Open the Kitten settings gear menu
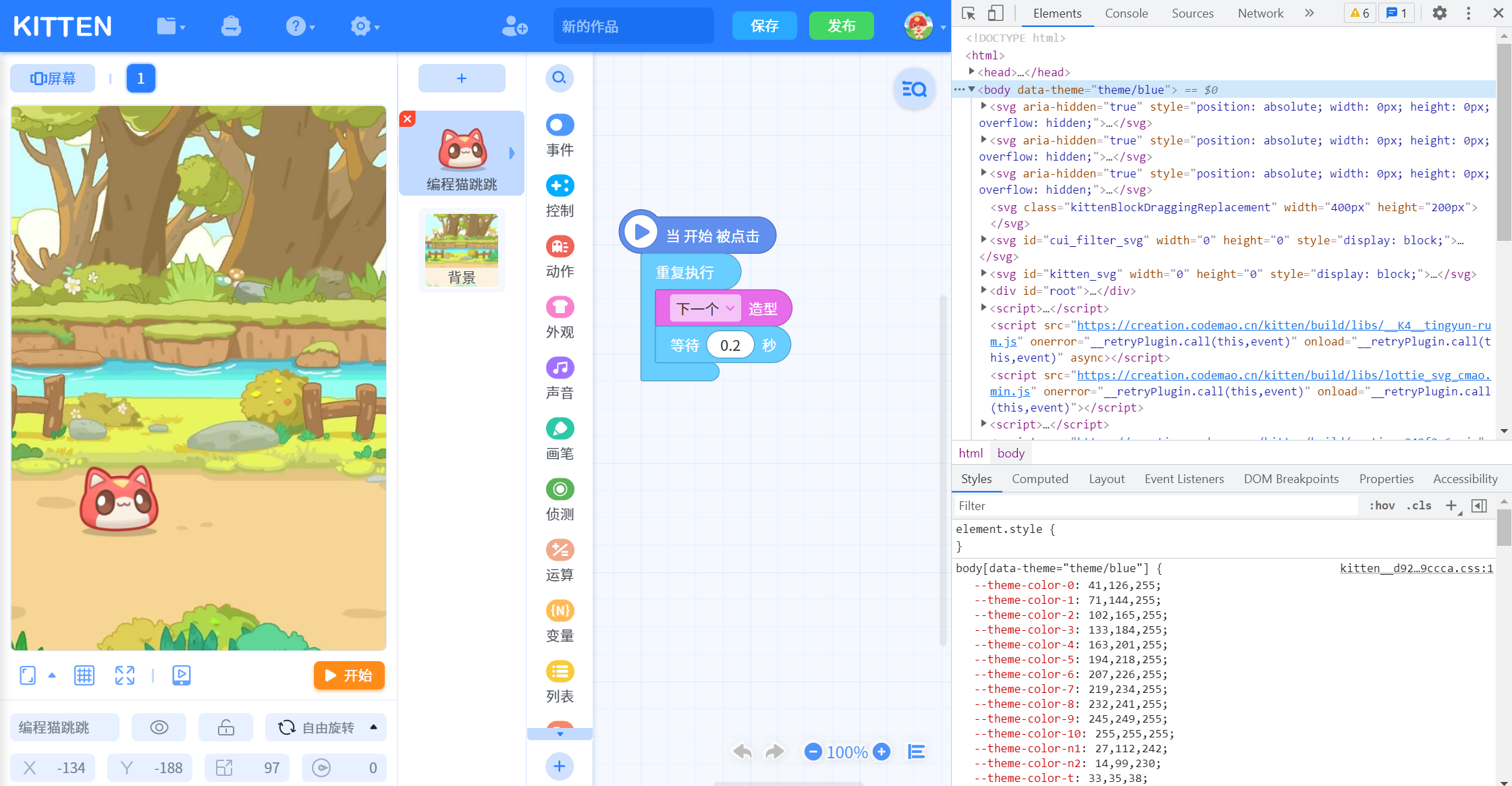The width and height of the screenshot is (1512, 786). click(364, 26)
